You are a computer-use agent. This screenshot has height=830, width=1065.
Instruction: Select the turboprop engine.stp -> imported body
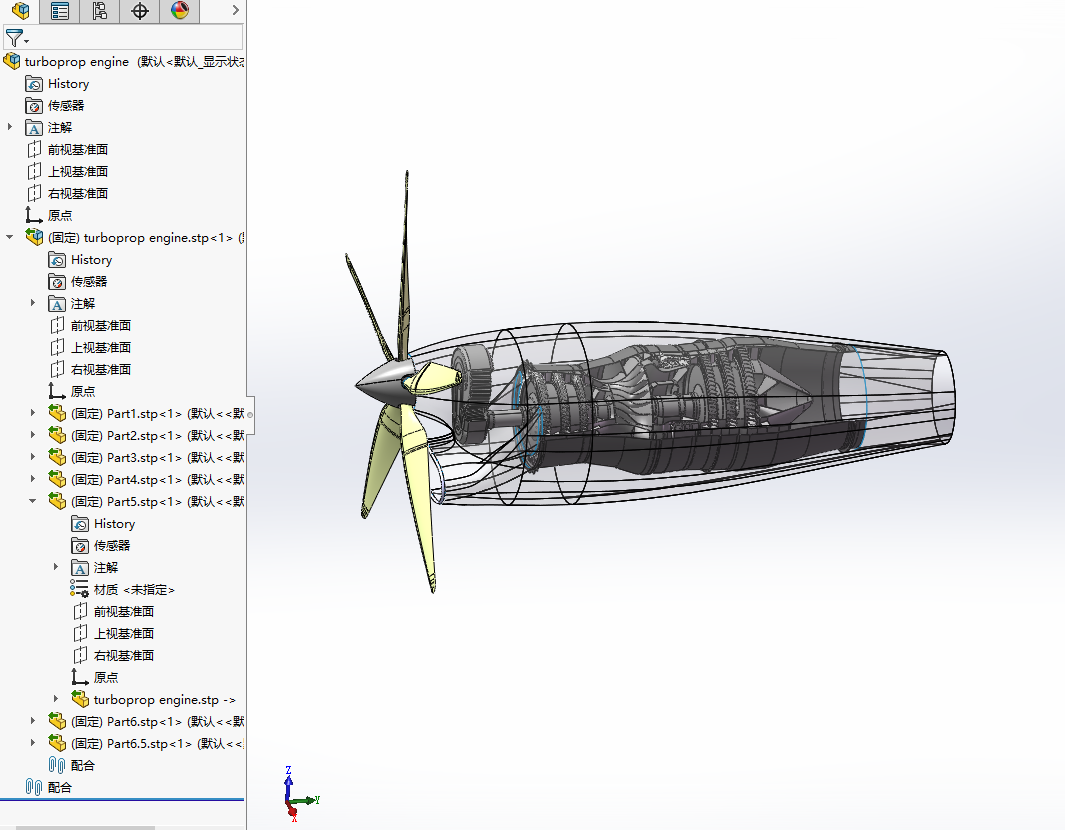coord(154,700)
